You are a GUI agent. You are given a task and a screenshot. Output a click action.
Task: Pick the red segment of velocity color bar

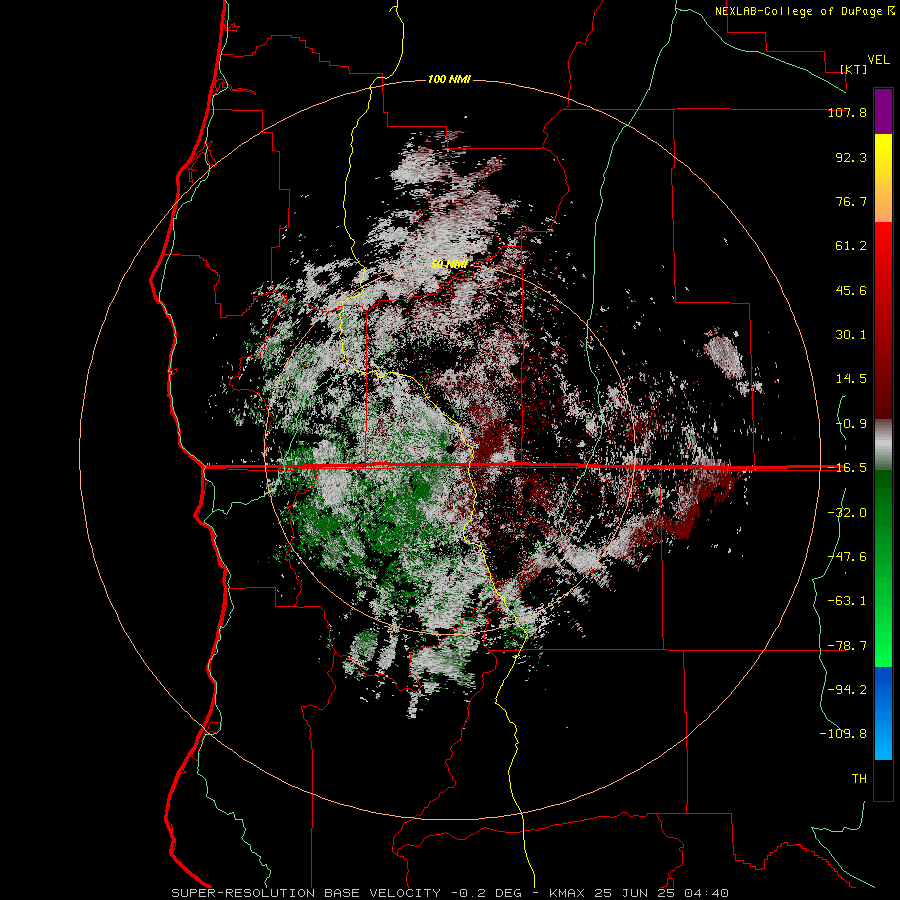(x=883, y=320)
